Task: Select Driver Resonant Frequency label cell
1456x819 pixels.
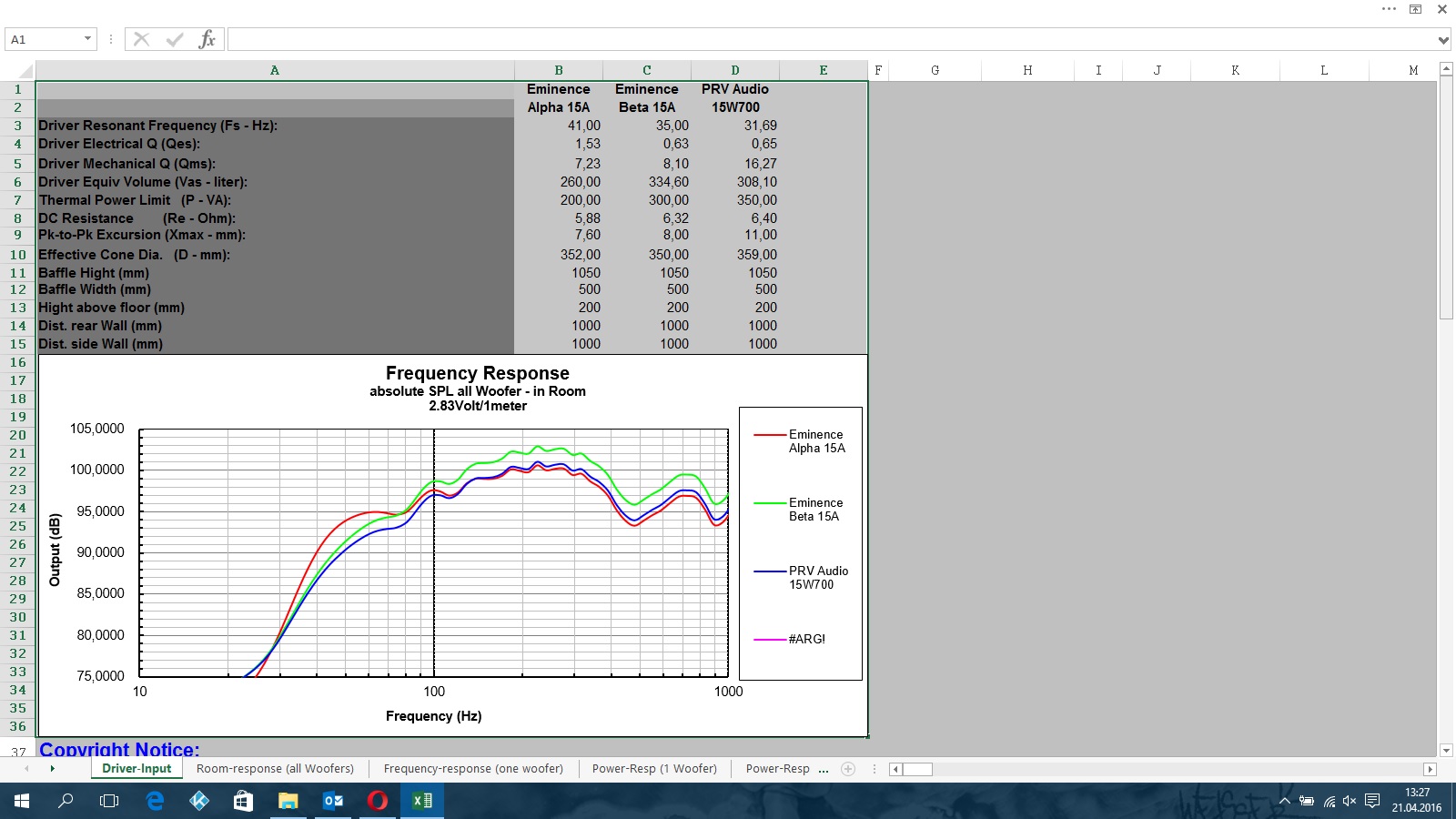Action: click(275, 126)
